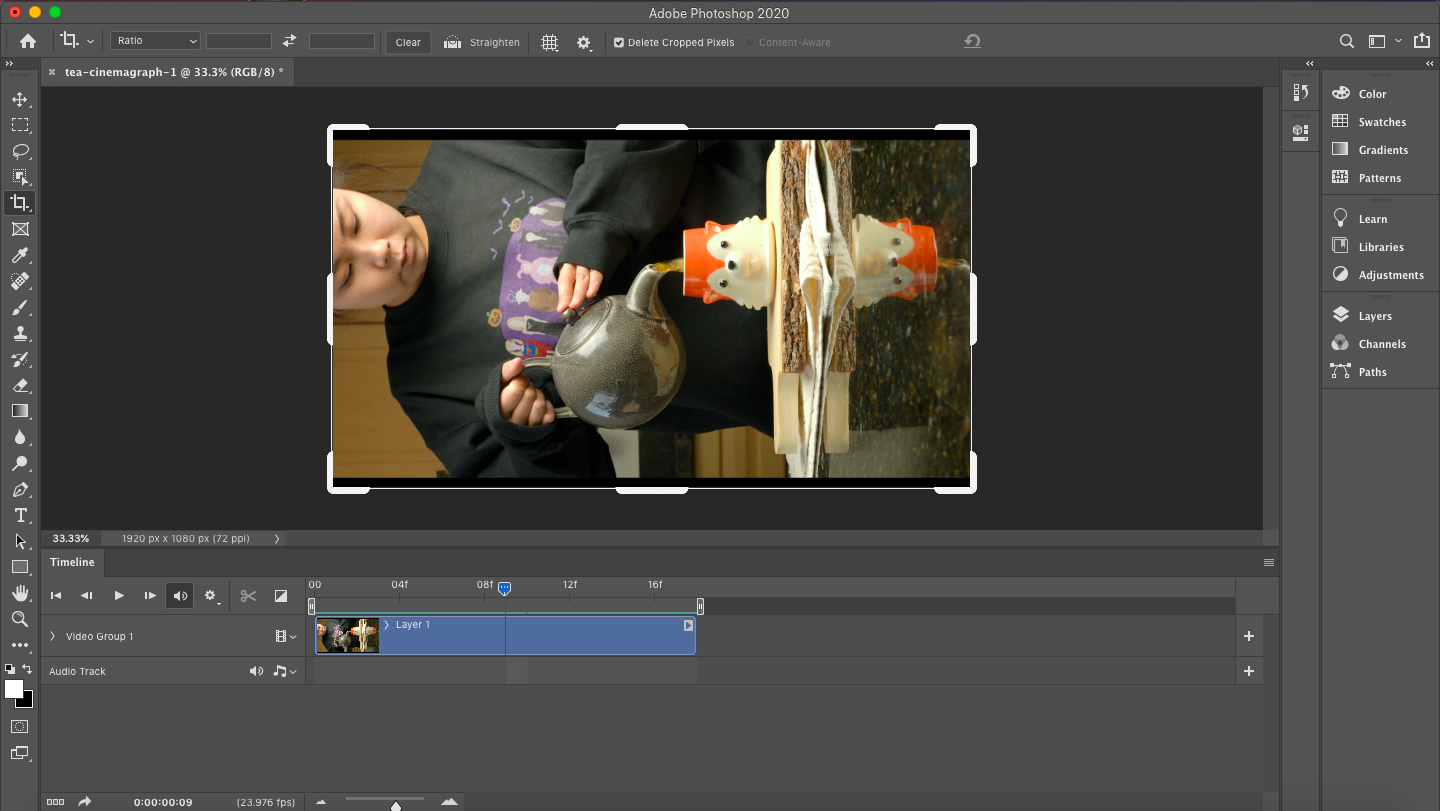Click the foreground color swatch

14,688
